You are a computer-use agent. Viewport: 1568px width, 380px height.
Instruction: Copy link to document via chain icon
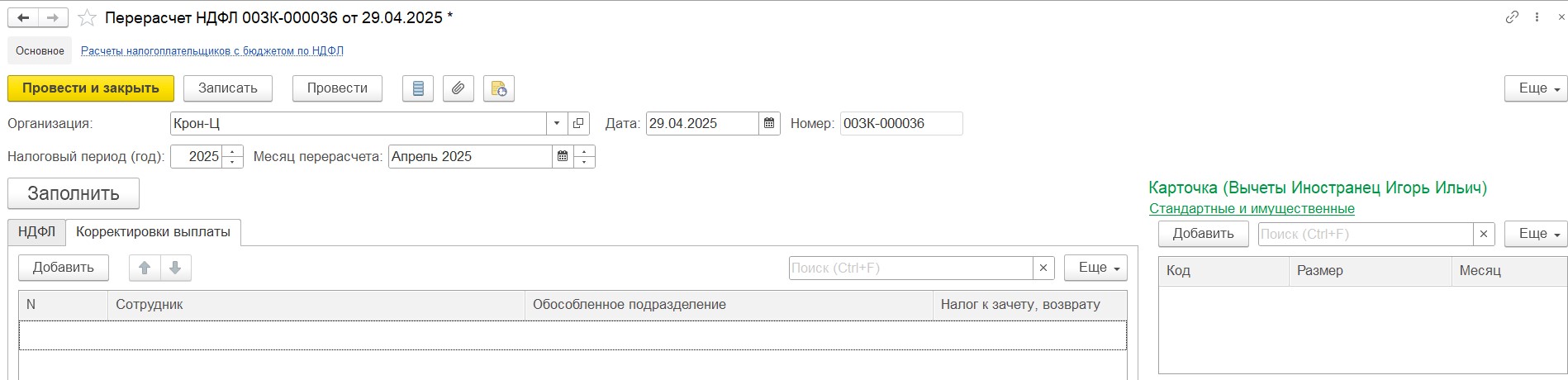pos(1512,17)
